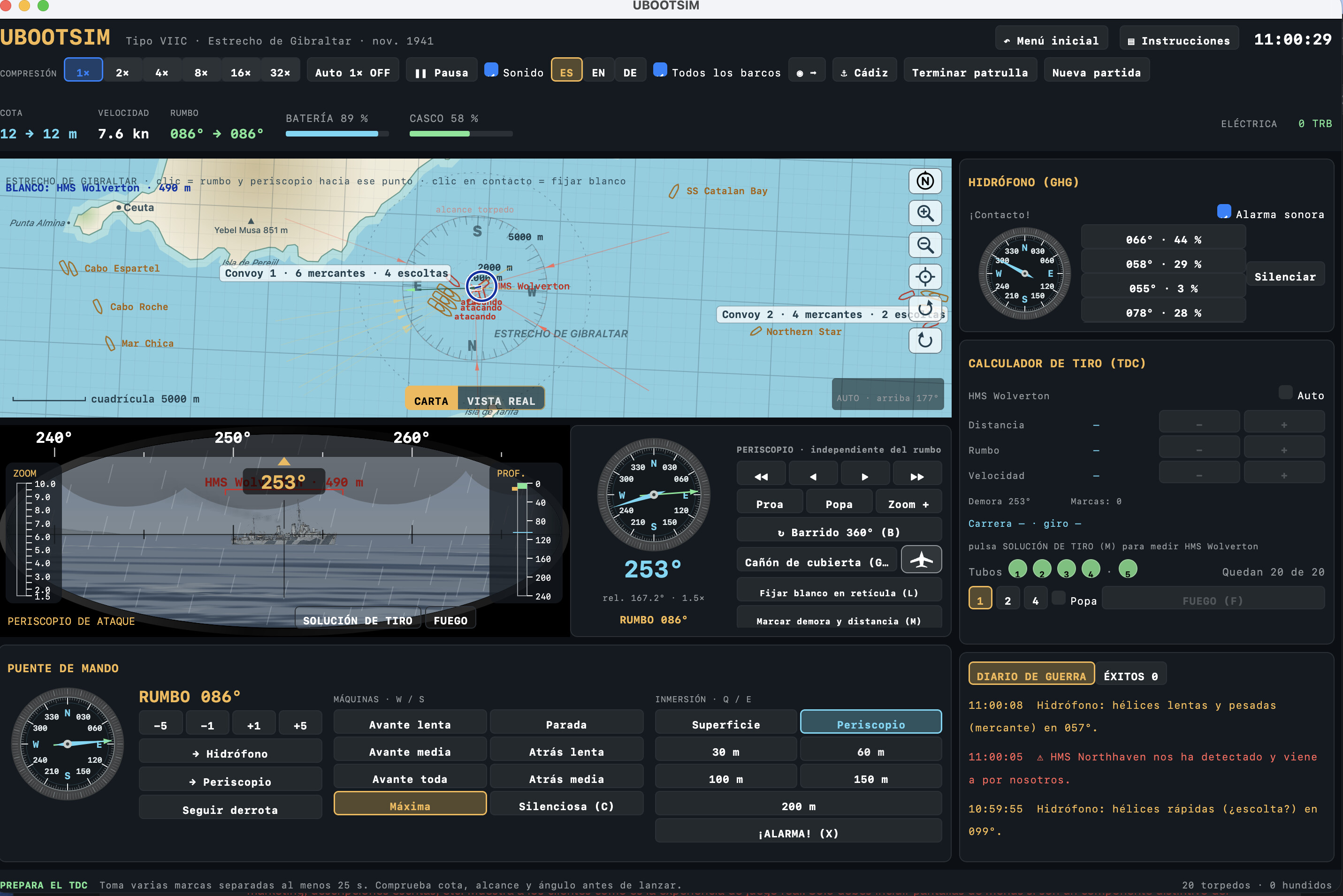Reset map orientation with the north compass icon

pyautogui.click(x=925, y=182)
